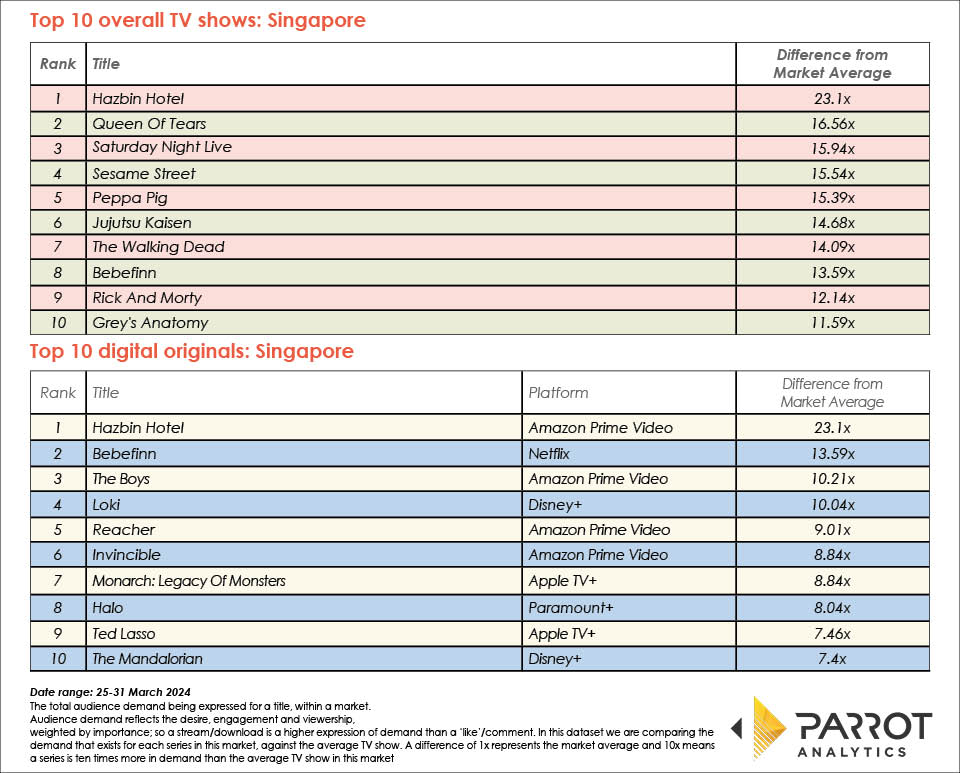The height and width of the screenshot is (773, 960).
Task: Select the "Top 10 overall TV shows: Singapore" heading
Action: (198, 20)
